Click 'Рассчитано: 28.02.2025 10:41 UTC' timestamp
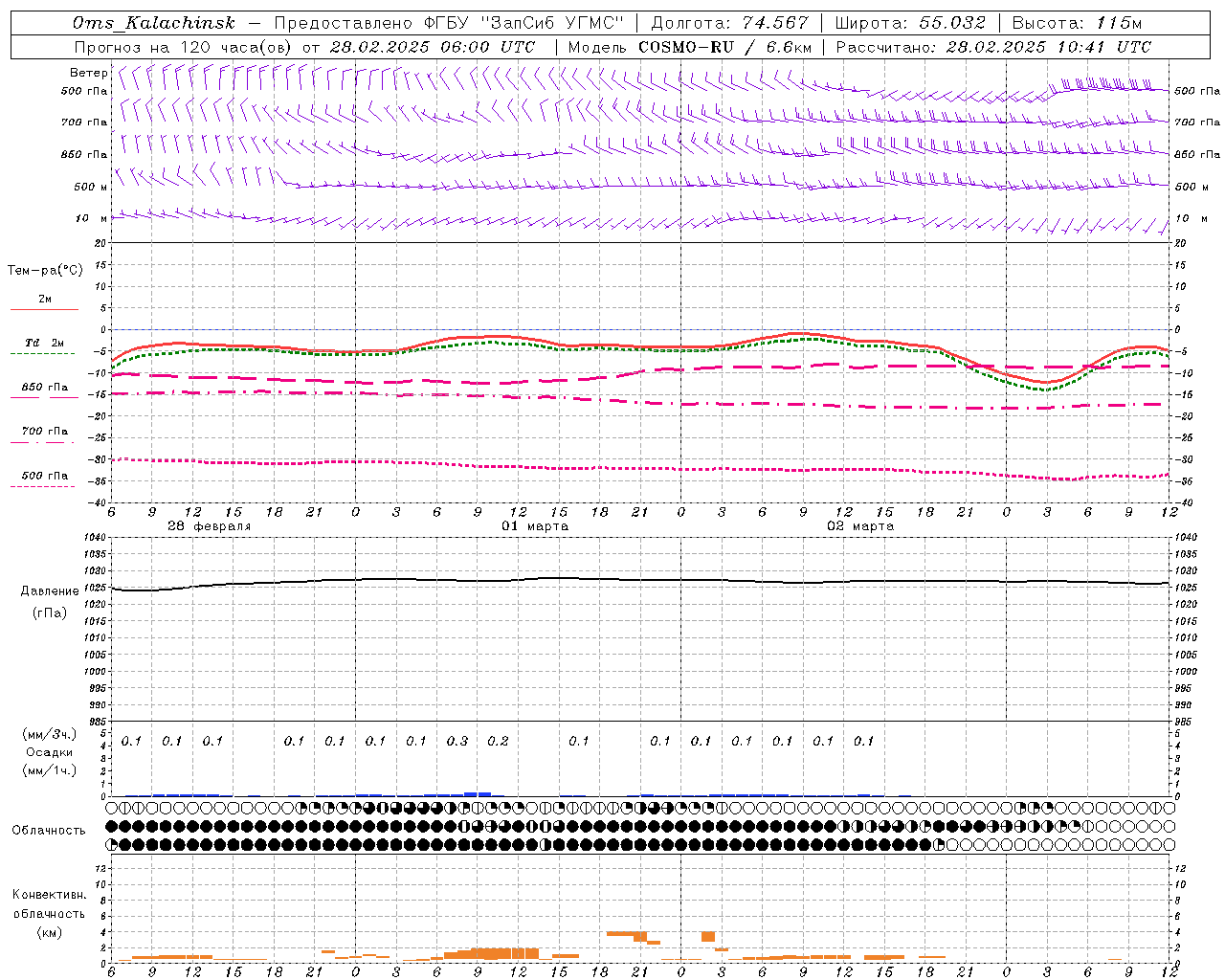 click(993, 47)
